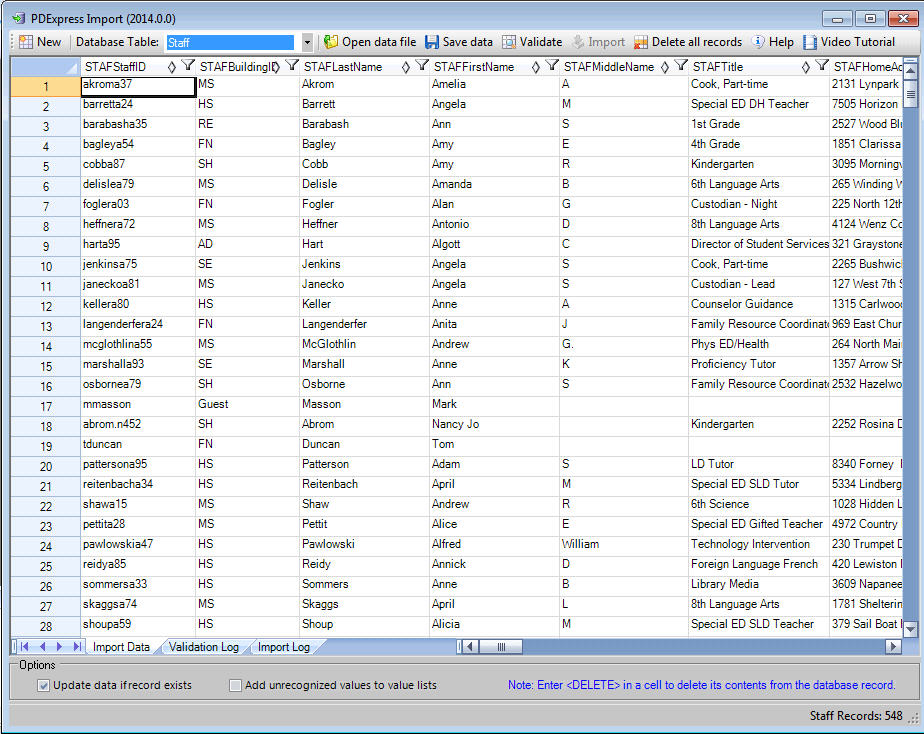This screenshot has height=734, width=924.
Task: Click the Guest building cell
Action: click(248, 404)
